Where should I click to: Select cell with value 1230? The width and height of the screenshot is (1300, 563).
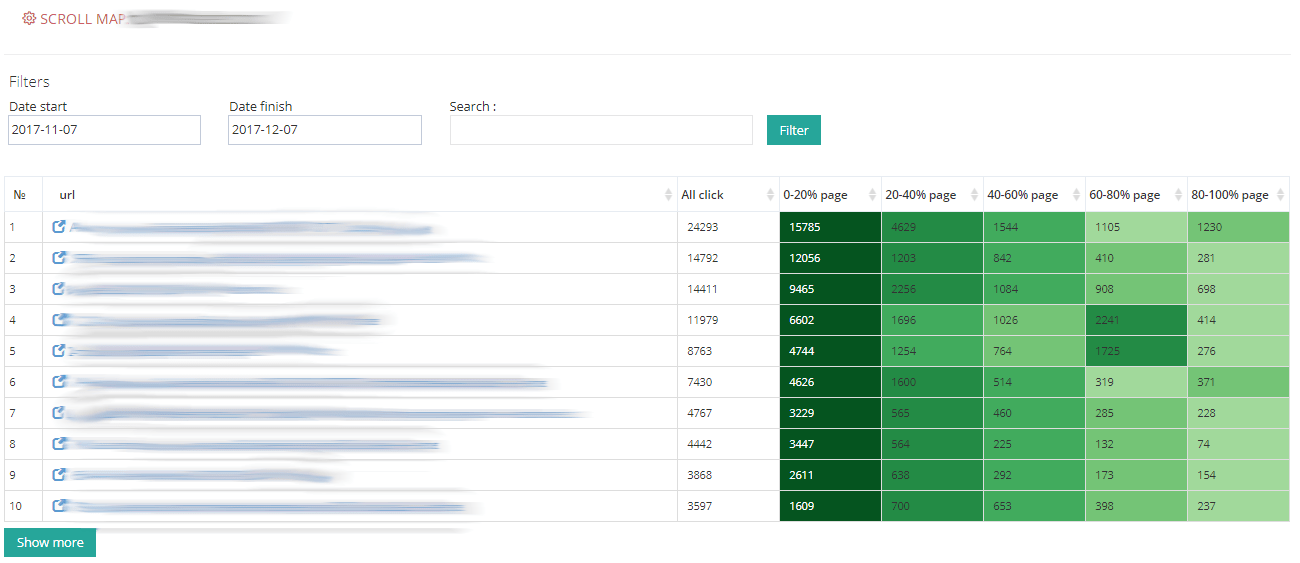pyautogui.click(x=1238, y=227)
